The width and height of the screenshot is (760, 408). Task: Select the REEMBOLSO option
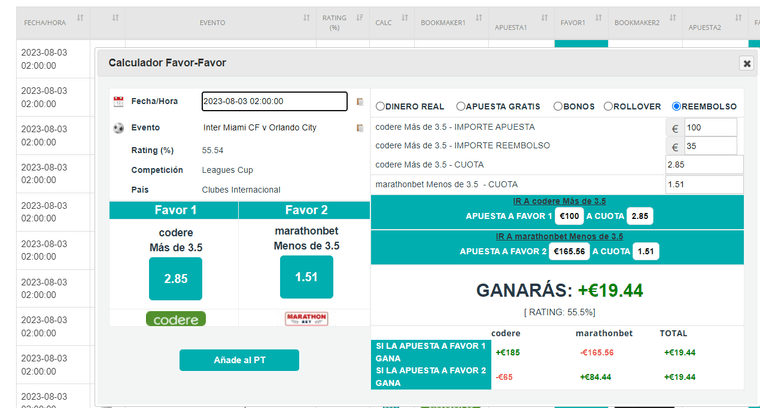tap(676, 106)
